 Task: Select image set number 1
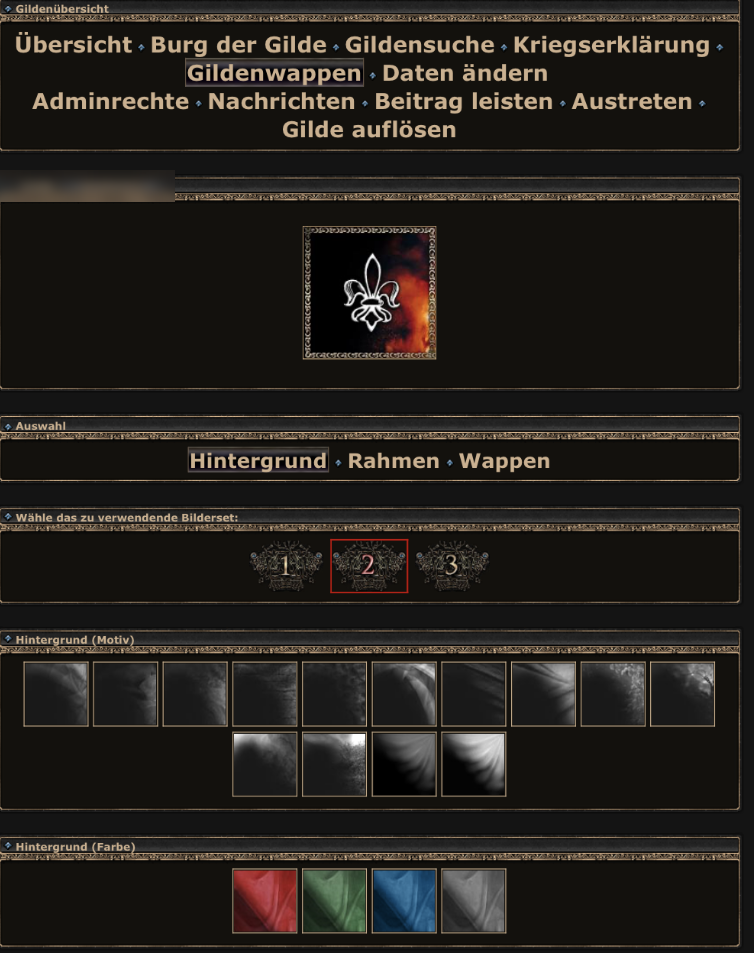[286, 566]
